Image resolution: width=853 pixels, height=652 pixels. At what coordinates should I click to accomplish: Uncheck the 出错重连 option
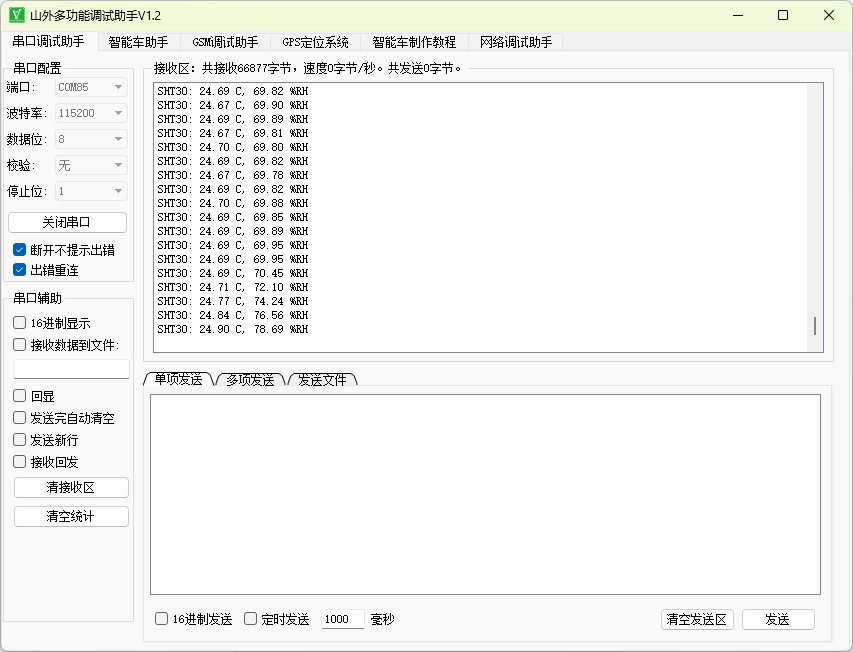tap(20, 270)
